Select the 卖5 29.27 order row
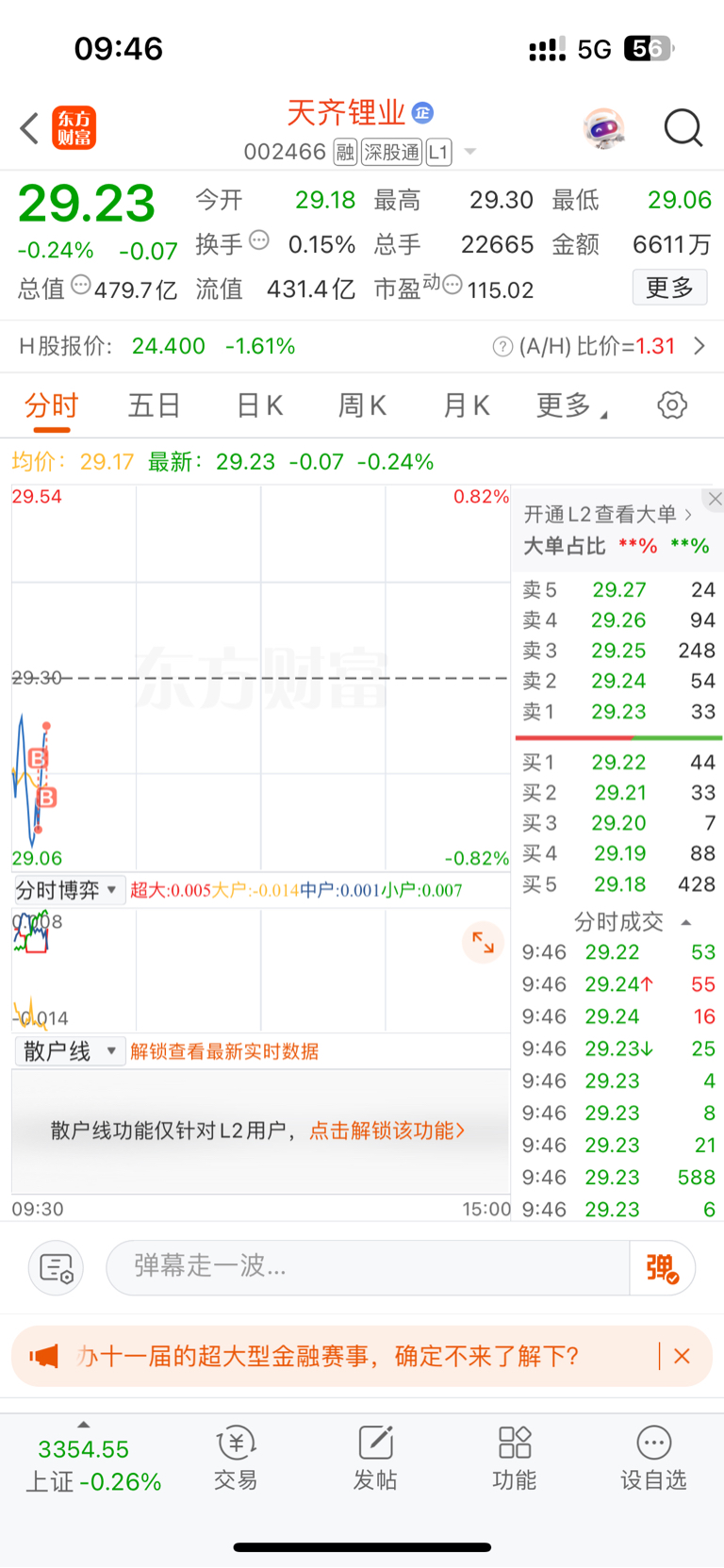Image resolution: width=724 pixels, height=1568 pixels. [x=618, y=590]
